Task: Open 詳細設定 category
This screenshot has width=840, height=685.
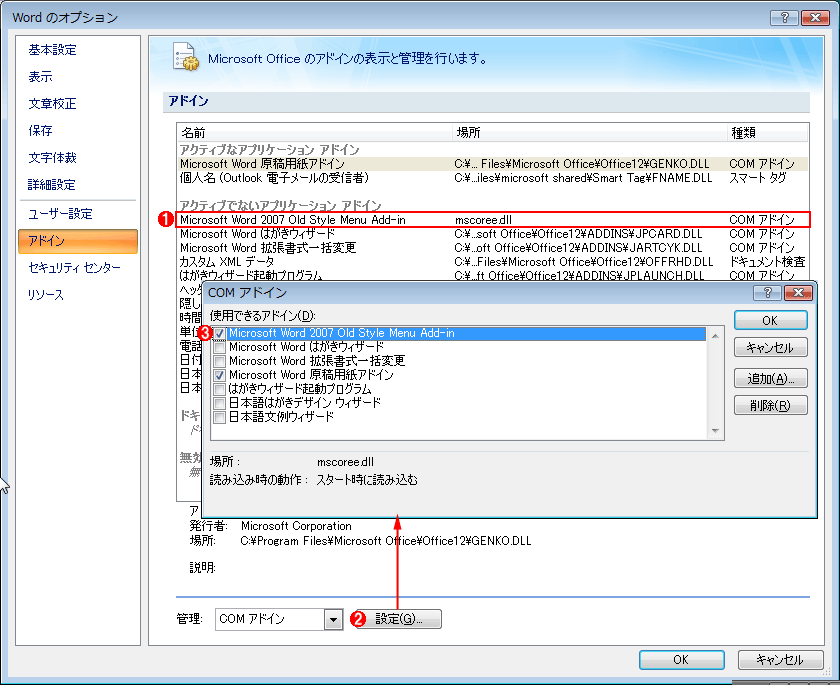Action: (52, 185)
